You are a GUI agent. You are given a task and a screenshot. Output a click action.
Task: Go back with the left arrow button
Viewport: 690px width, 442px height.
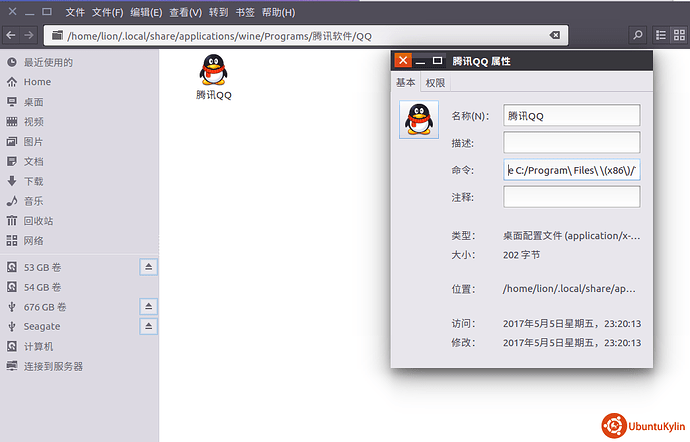(x=11, y=35)
